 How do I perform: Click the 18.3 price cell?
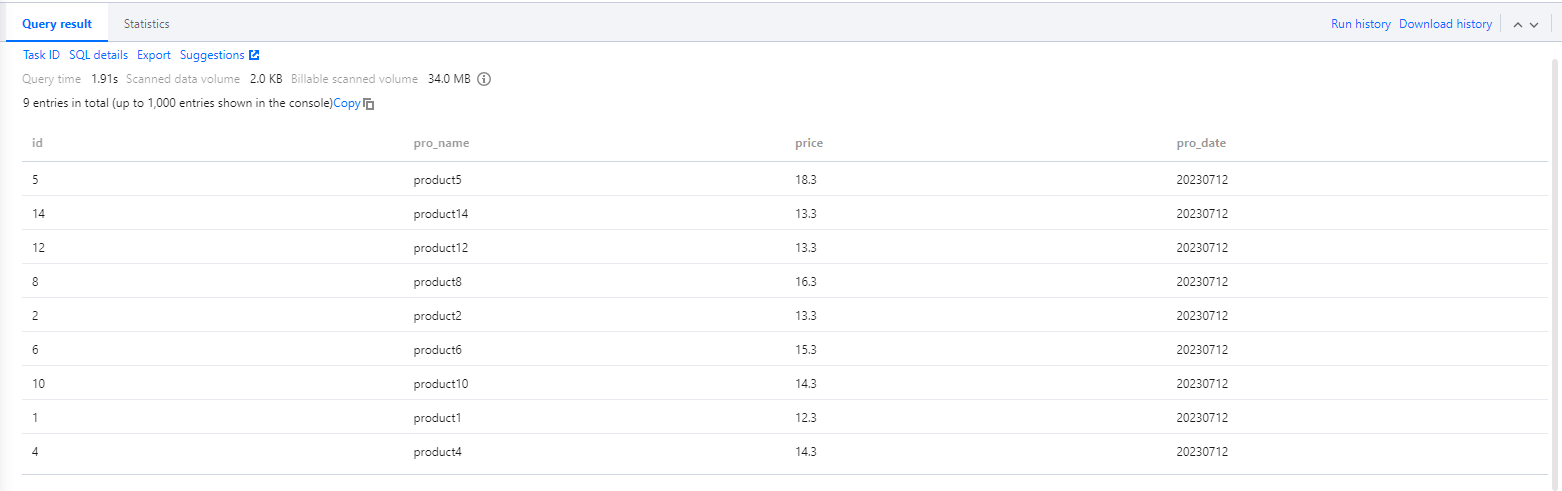coord(806,180)
